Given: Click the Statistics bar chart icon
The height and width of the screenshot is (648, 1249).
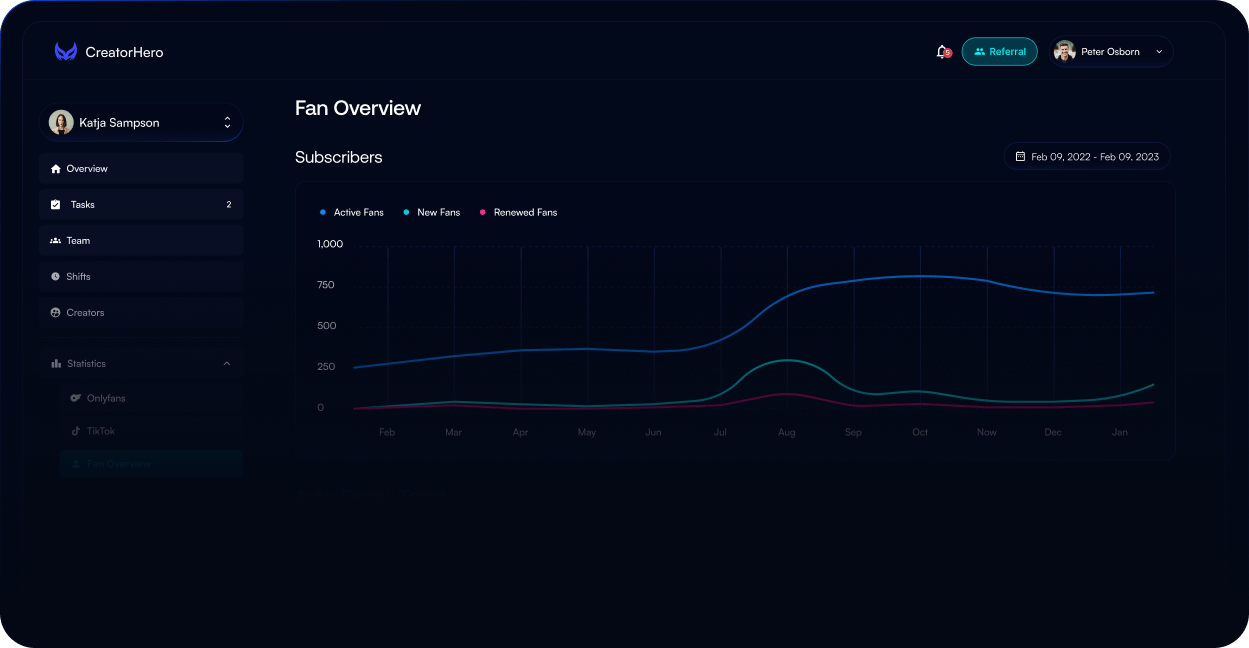Looking at the screenshot, I should tap(56, 364).
